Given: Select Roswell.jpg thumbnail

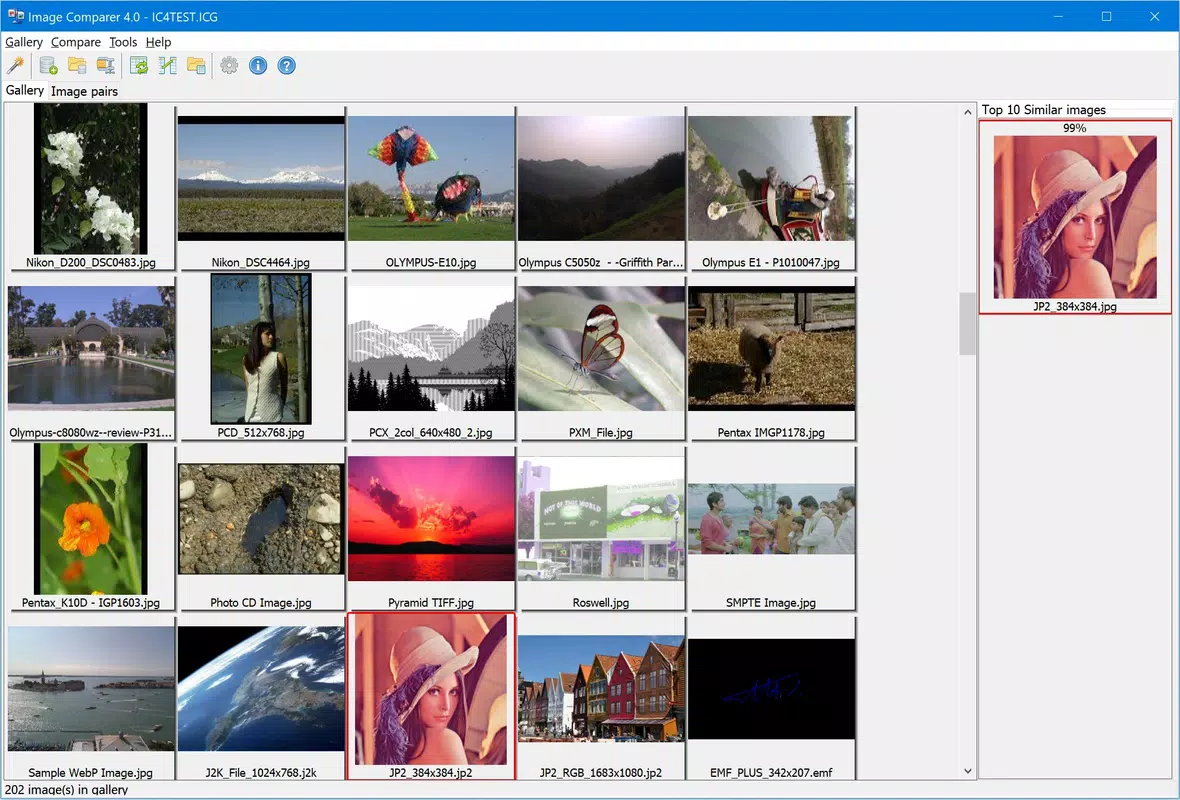Looking at the screenshot, I should tap(601, 519).
